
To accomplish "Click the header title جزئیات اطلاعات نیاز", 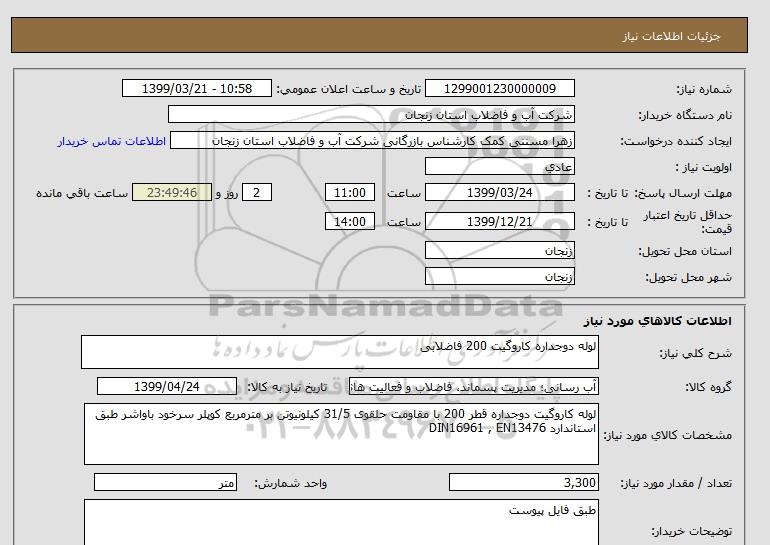I will (x=671, y=36).
